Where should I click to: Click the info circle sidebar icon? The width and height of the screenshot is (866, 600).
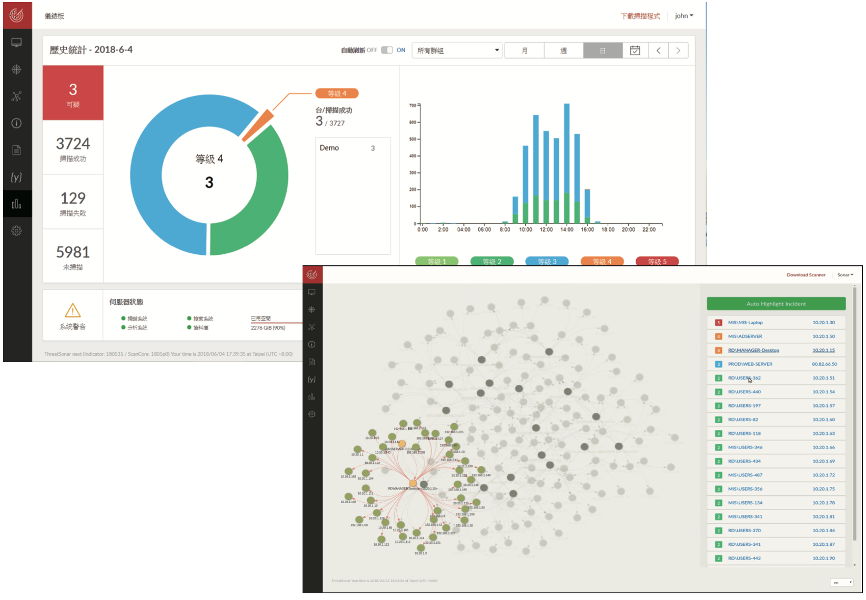[x=17, y=123]
